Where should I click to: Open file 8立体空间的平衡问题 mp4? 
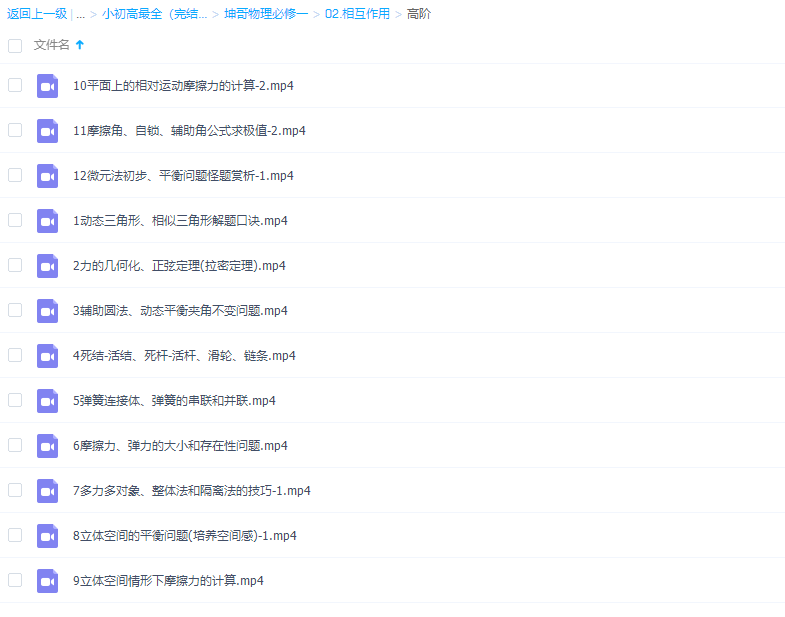point(185,536)
